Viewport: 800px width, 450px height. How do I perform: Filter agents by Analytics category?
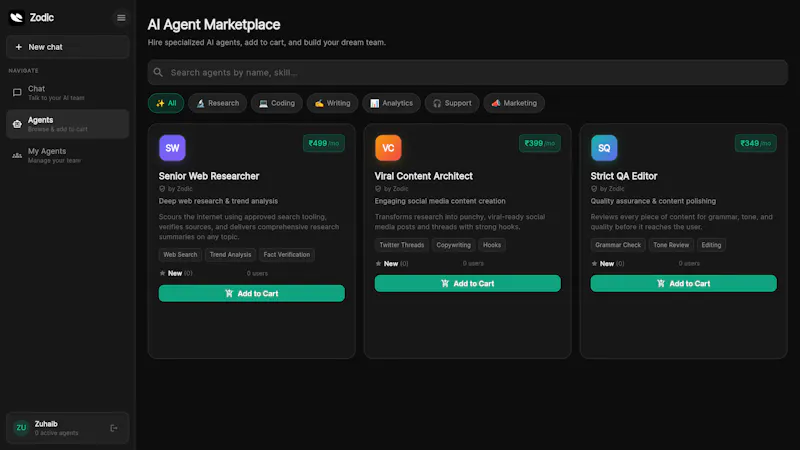(x=391, y=103)
